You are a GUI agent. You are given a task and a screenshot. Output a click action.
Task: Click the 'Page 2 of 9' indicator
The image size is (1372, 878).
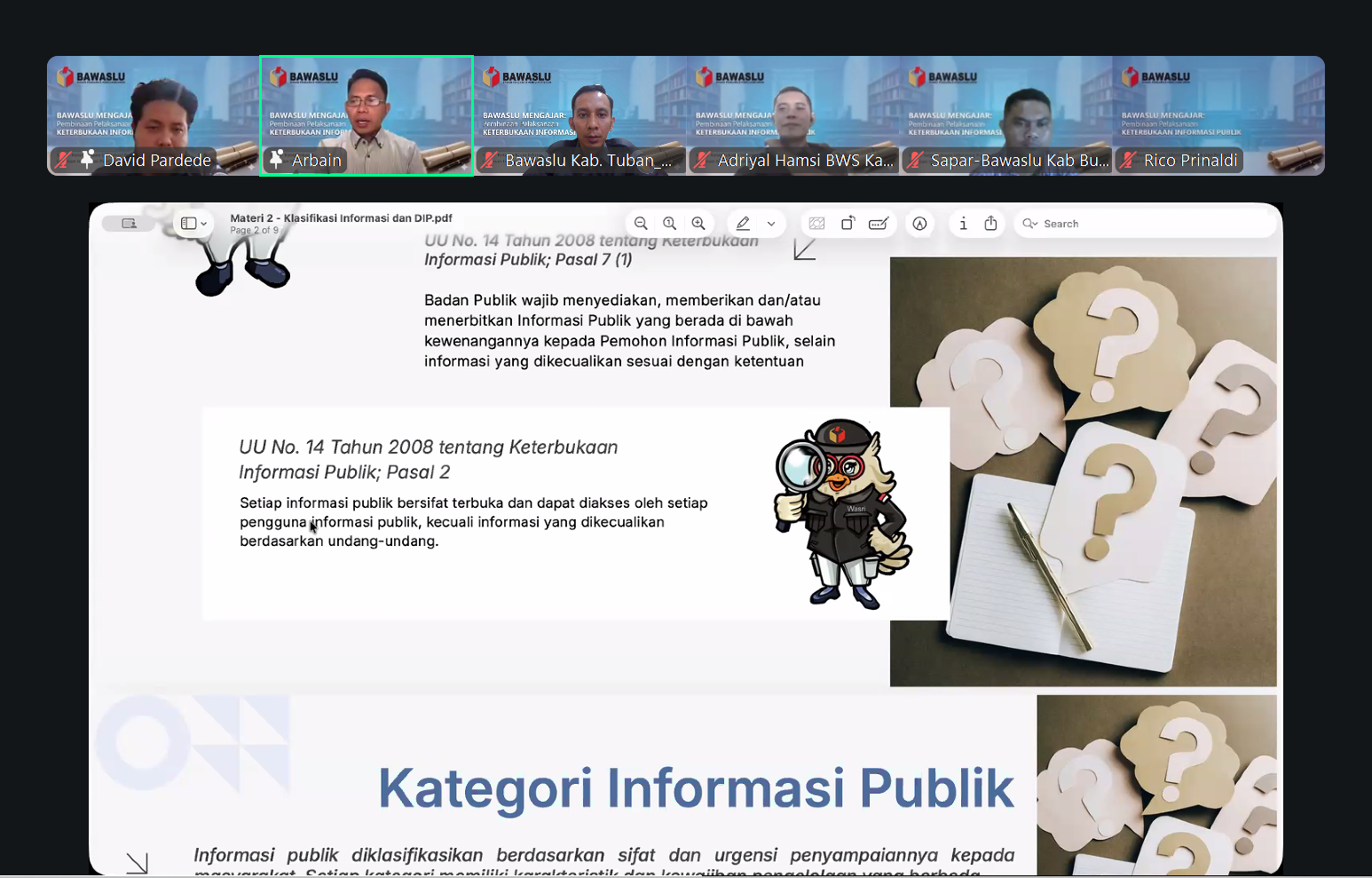(x=254, y=230)
